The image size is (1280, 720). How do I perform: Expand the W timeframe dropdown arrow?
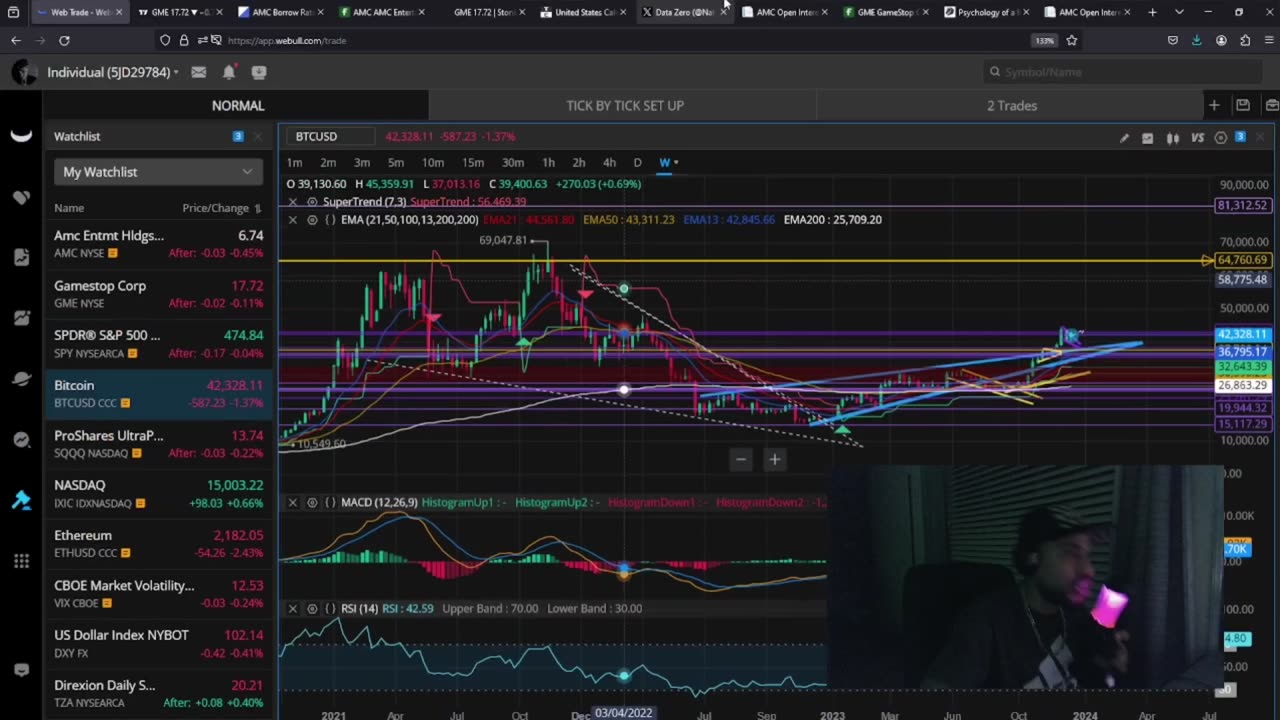(x=676, y=163)
